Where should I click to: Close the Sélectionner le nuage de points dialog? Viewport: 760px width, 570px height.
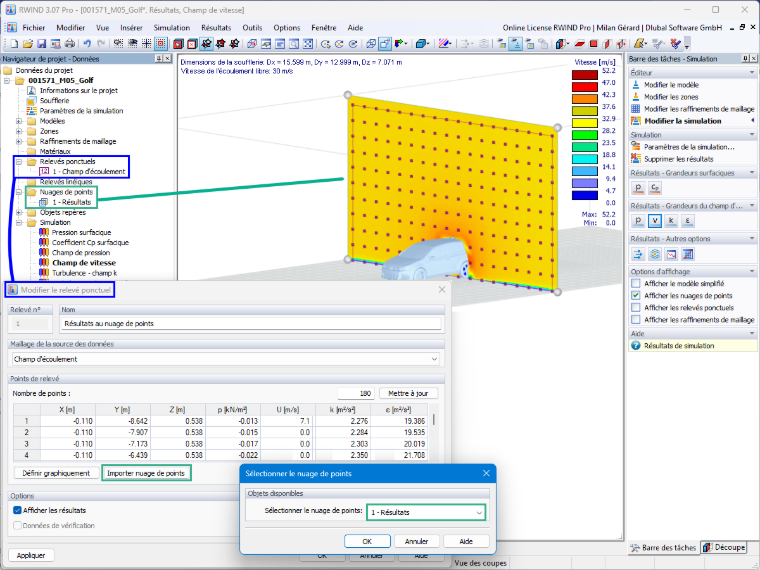(486, 474)
